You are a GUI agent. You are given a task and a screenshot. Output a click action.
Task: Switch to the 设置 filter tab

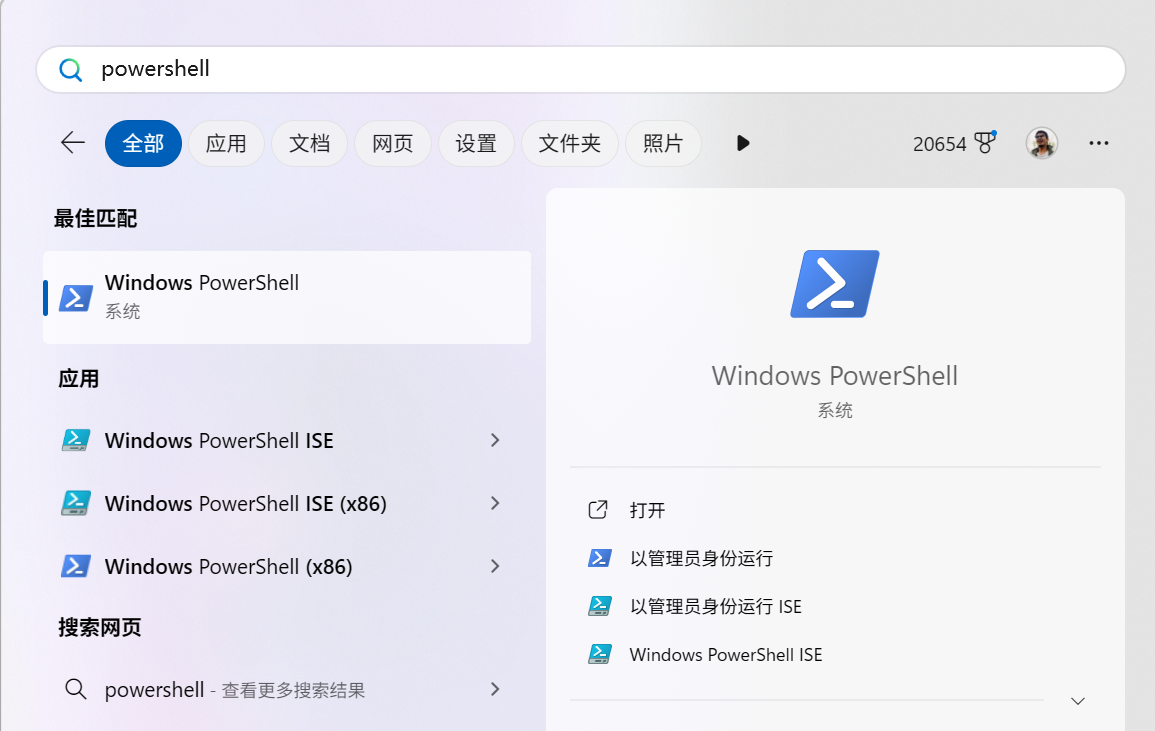[x=476, y=143]
